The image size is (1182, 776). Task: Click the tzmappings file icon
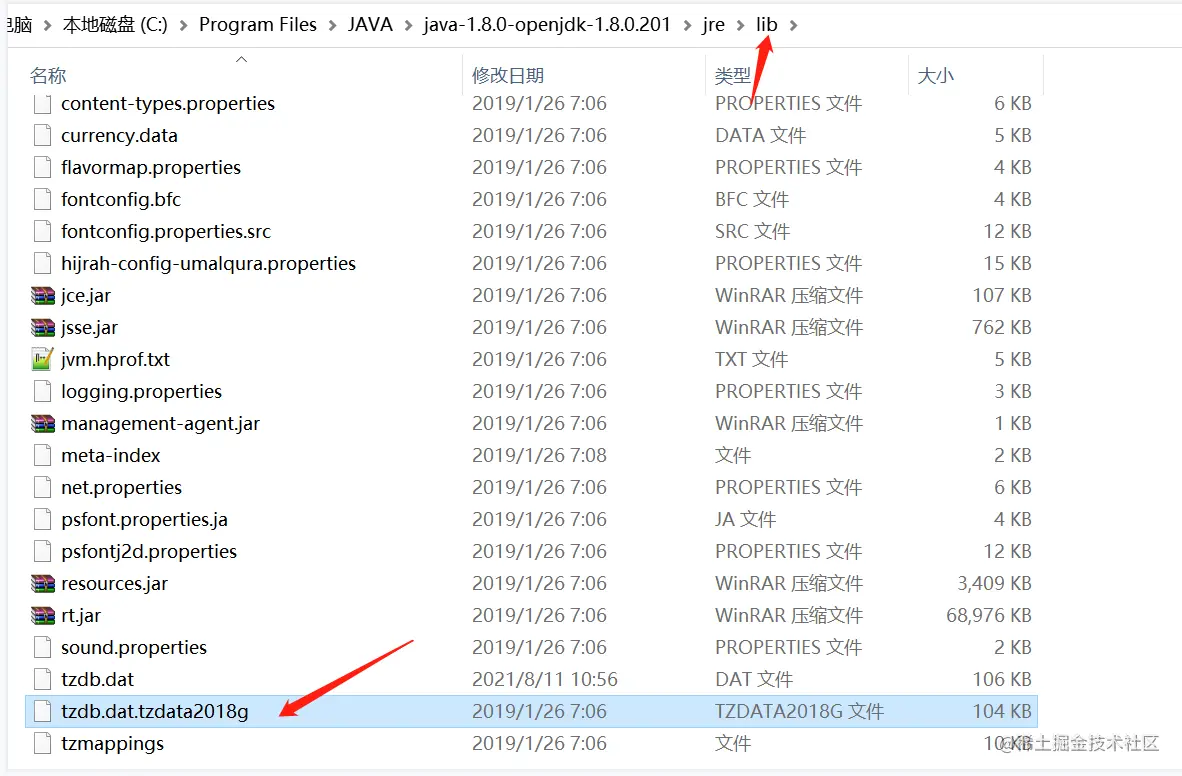(42, 744)
